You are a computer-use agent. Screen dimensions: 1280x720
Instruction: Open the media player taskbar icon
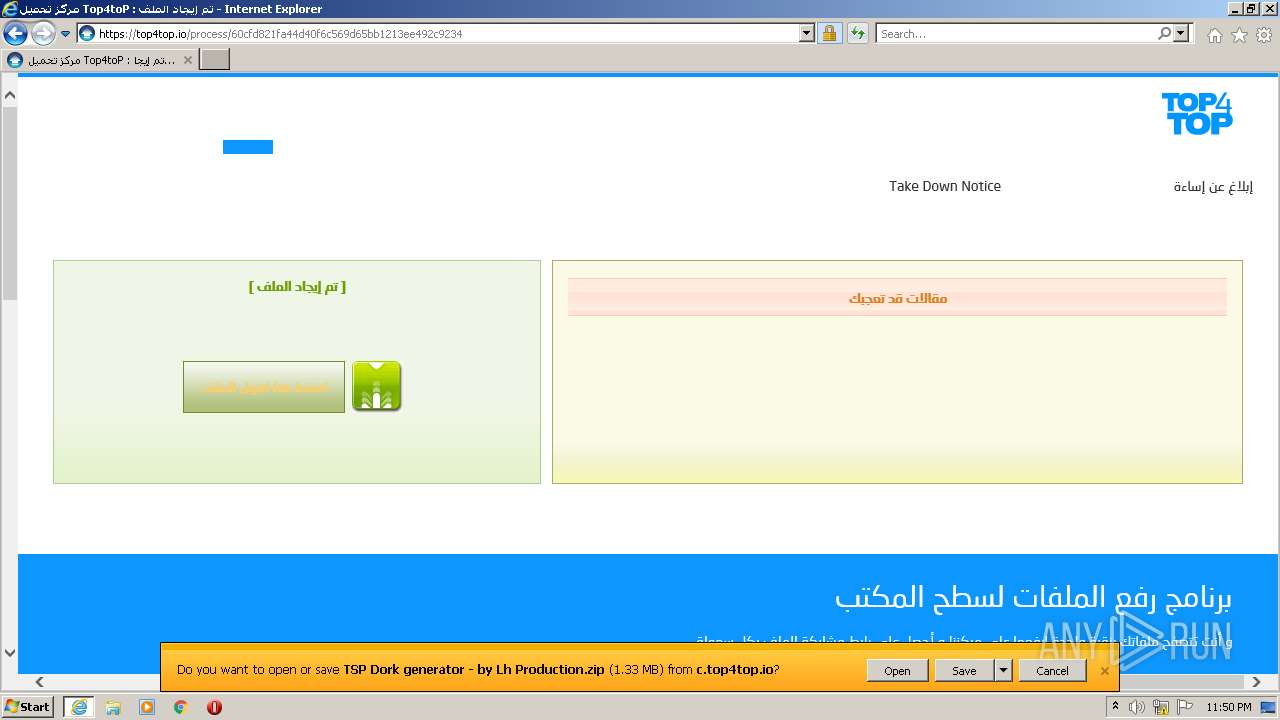click(147, 707)
